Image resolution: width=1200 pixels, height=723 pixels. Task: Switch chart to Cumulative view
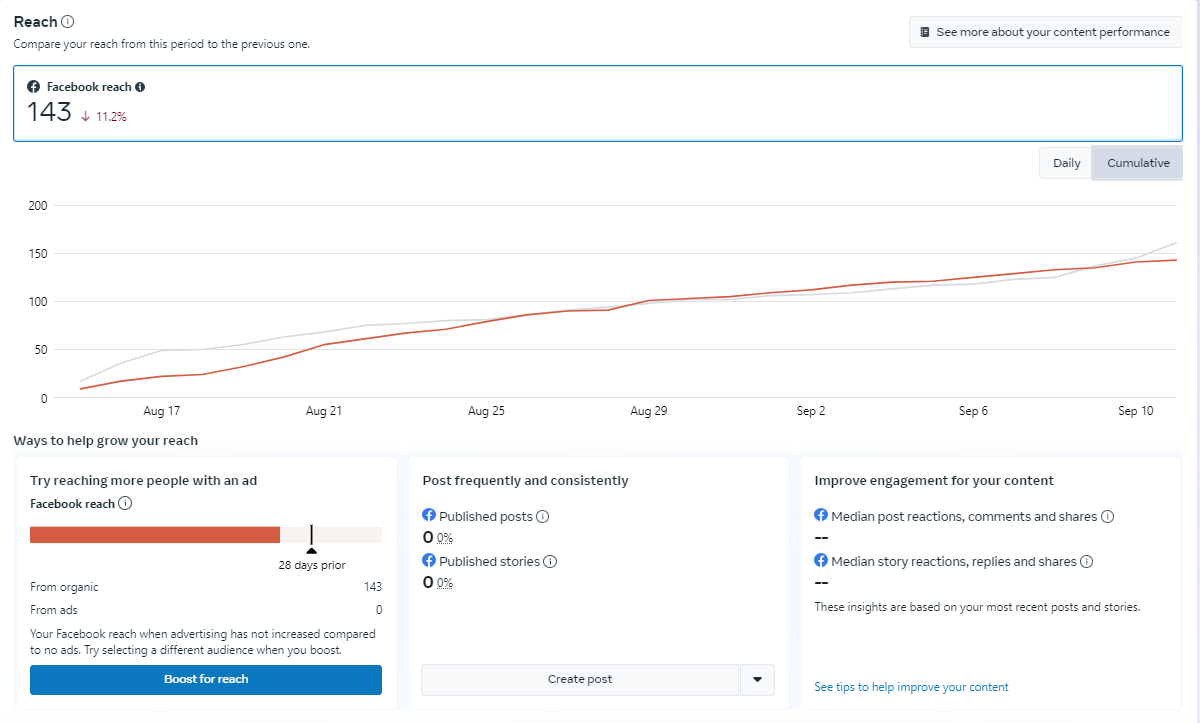click(x=1138, y=163)
